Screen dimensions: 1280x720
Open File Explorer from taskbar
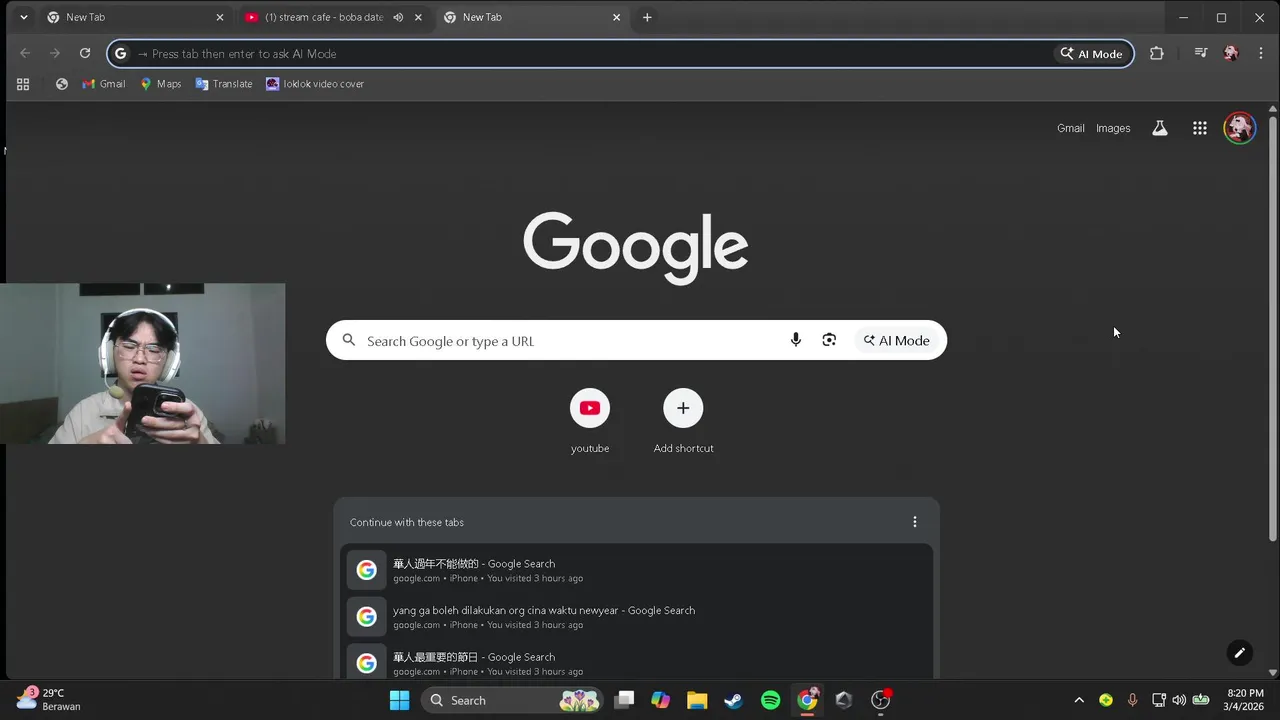pyautogui.click(x=697, y=700)
